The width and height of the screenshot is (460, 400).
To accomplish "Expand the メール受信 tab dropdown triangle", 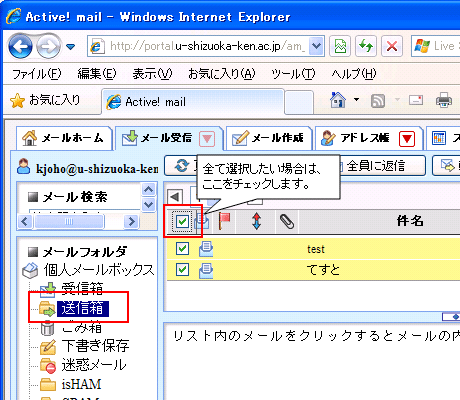I will point(207,139).
